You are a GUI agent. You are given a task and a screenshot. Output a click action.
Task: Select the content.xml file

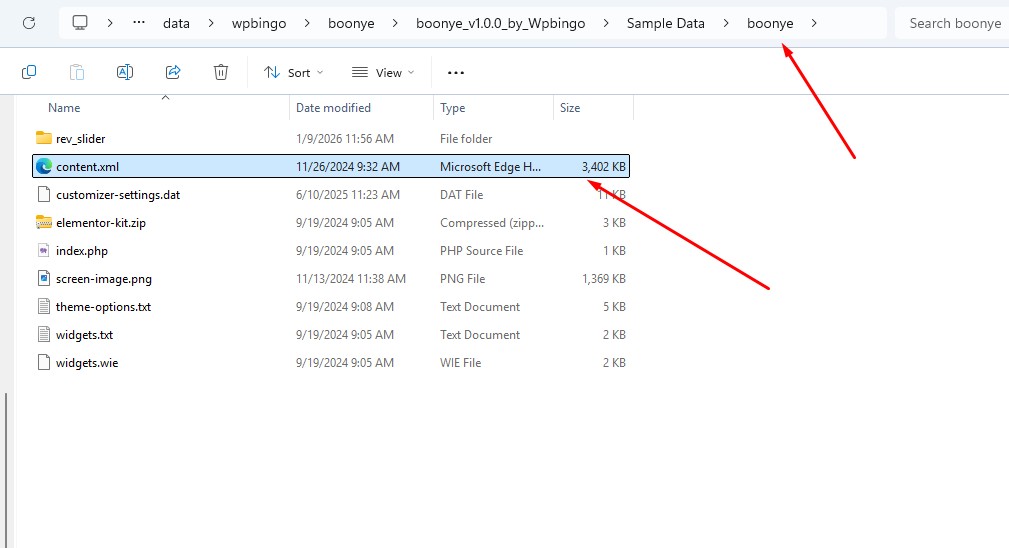pos(87,167)
